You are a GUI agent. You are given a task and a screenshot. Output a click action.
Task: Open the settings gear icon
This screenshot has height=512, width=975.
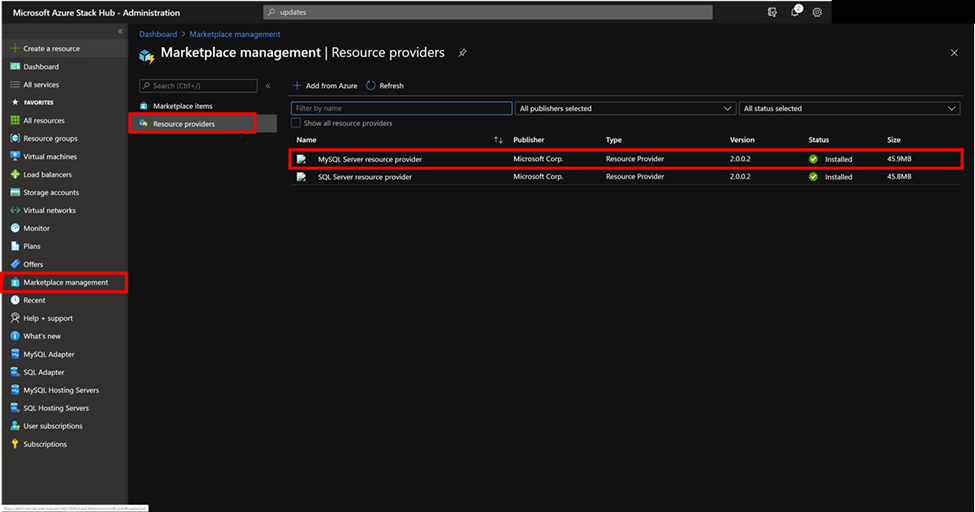click(817, 12)
